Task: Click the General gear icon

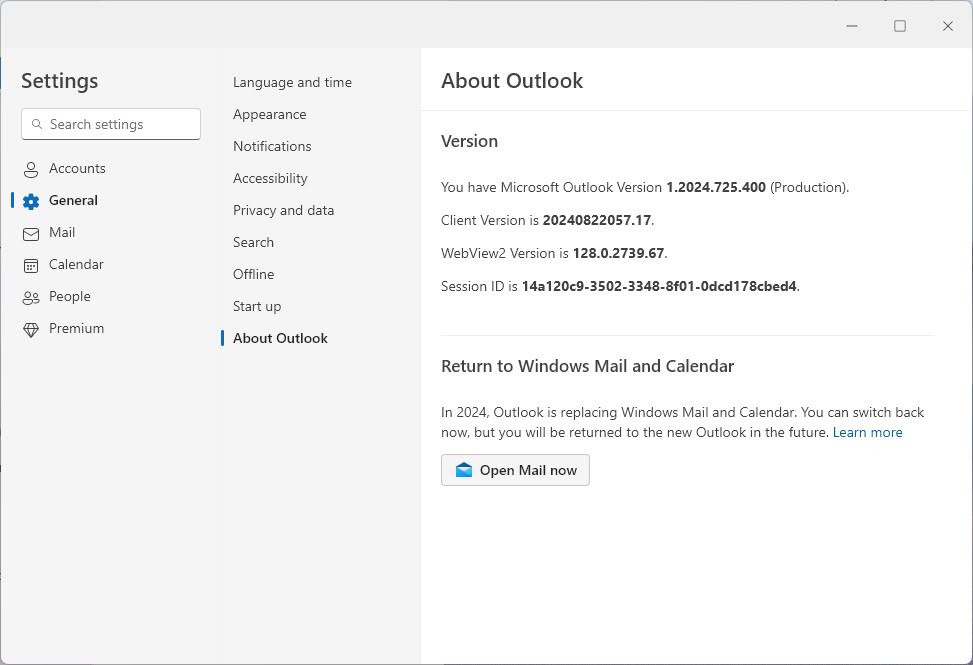Action: click(x=30, y=201)
